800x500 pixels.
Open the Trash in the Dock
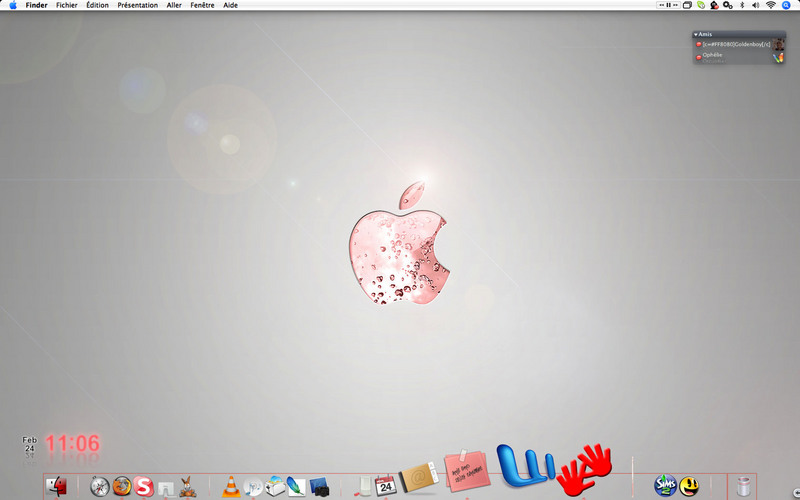(x=744, y=486)
